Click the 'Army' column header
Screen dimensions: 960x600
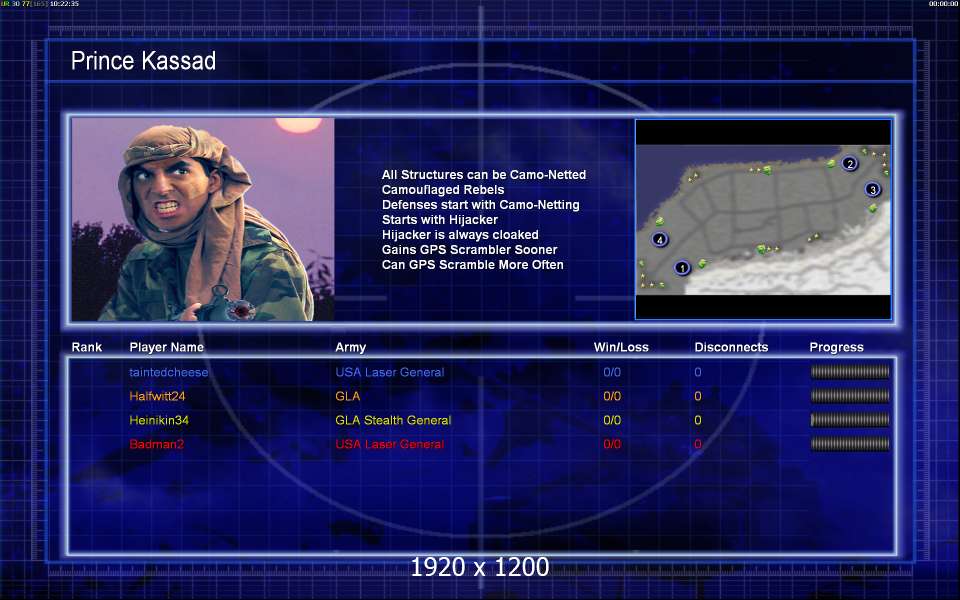tap(350, 347)
